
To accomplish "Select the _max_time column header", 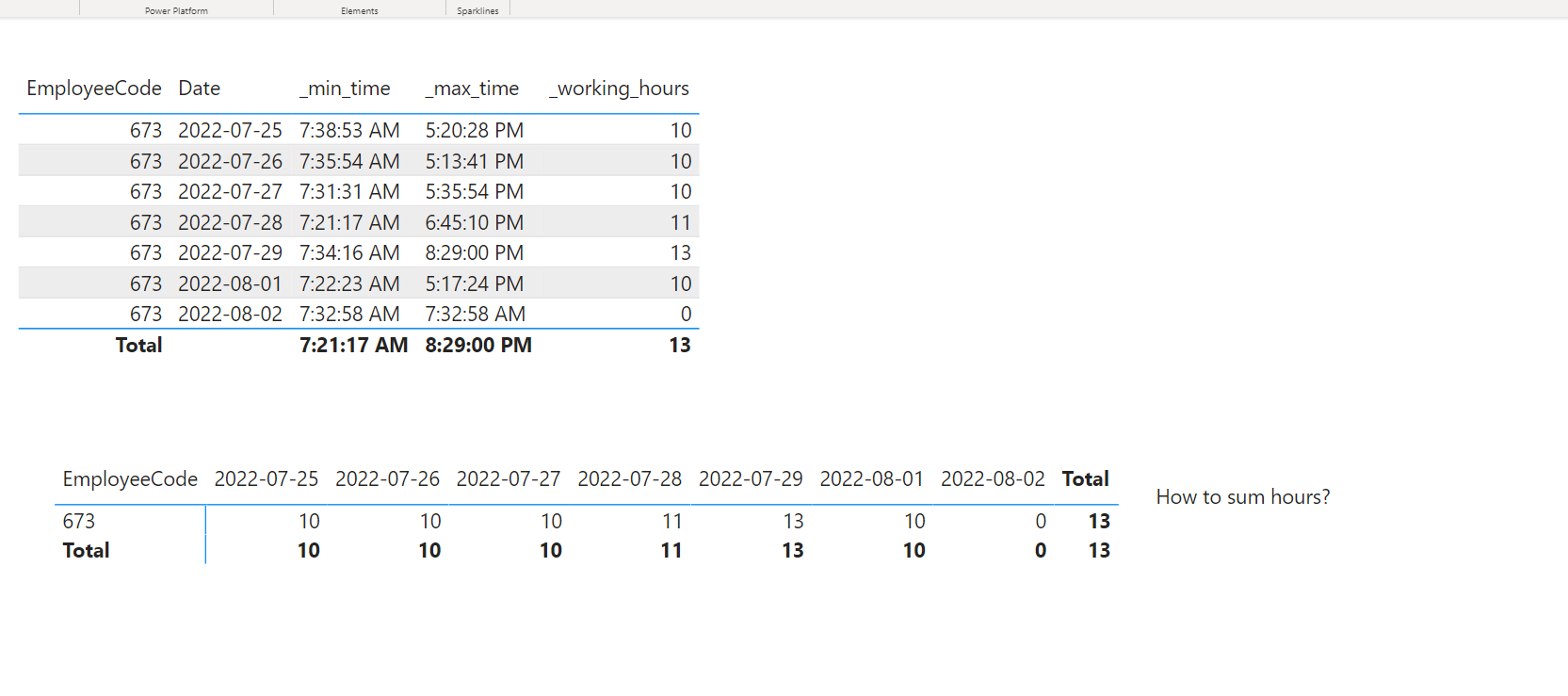I will click(x=472, y=89).
